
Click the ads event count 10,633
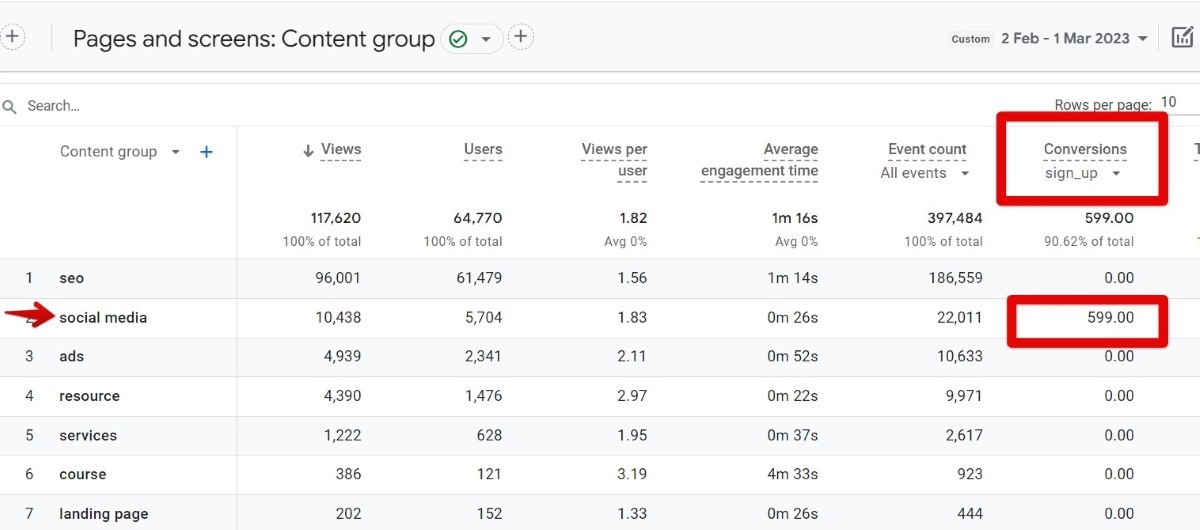[x=960, y=356]
